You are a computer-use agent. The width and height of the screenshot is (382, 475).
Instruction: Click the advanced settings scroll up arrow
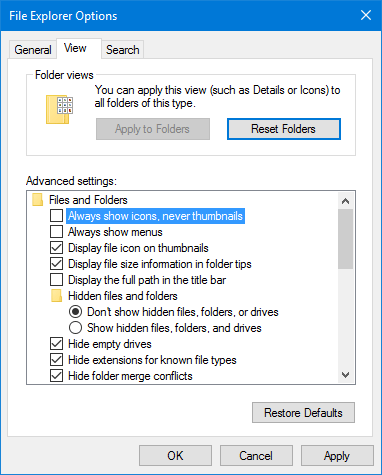[346, 201]
